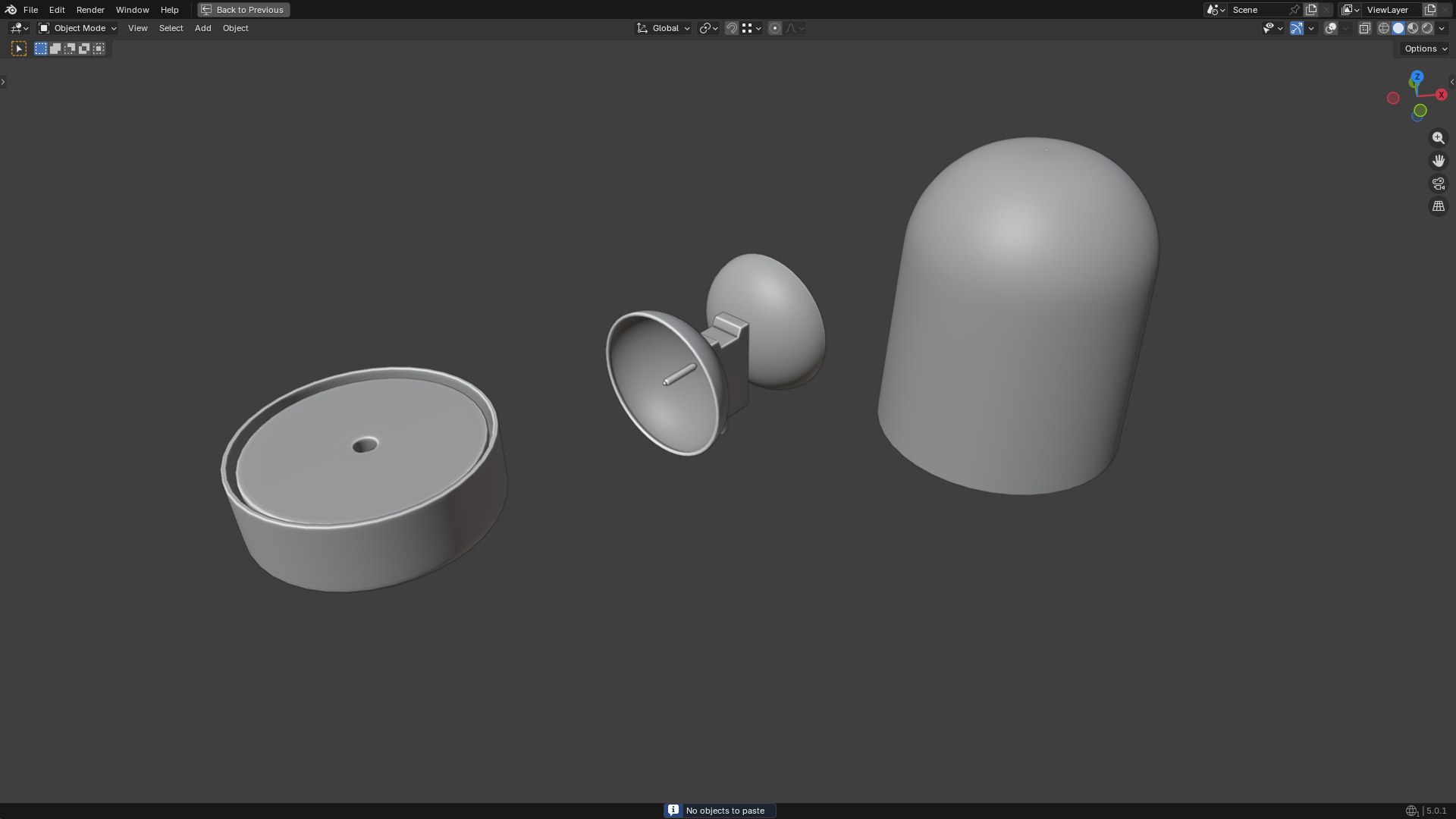Image resolution: width=1456 pixels, height=819 pixels.
Task: Toggle proportional editing
Action: (x=774, y=28)
